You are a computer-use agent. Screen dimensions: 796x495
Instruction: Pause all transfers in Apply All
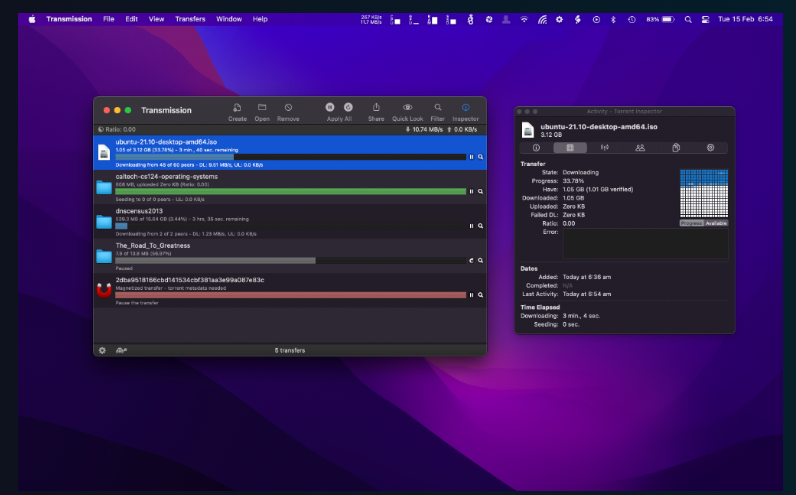[331, 107]
